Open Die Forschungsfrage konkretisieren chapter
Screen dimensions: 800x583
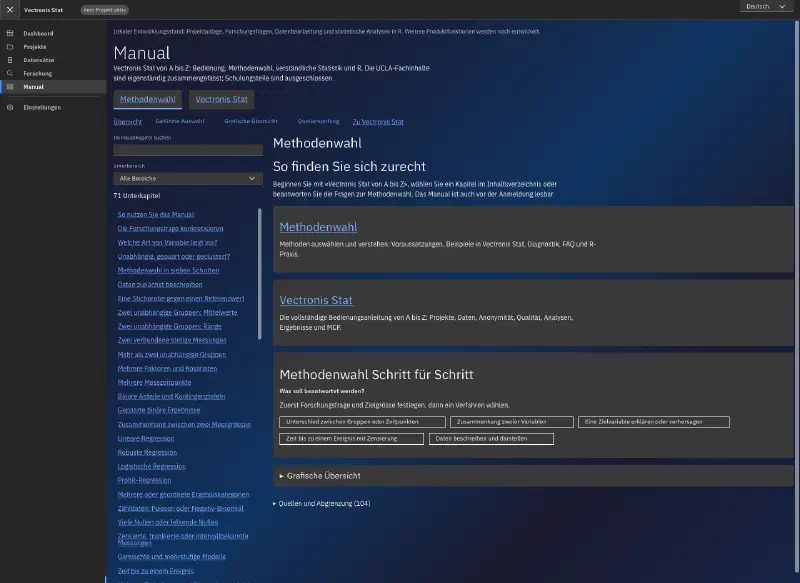(x=170, y=229)
